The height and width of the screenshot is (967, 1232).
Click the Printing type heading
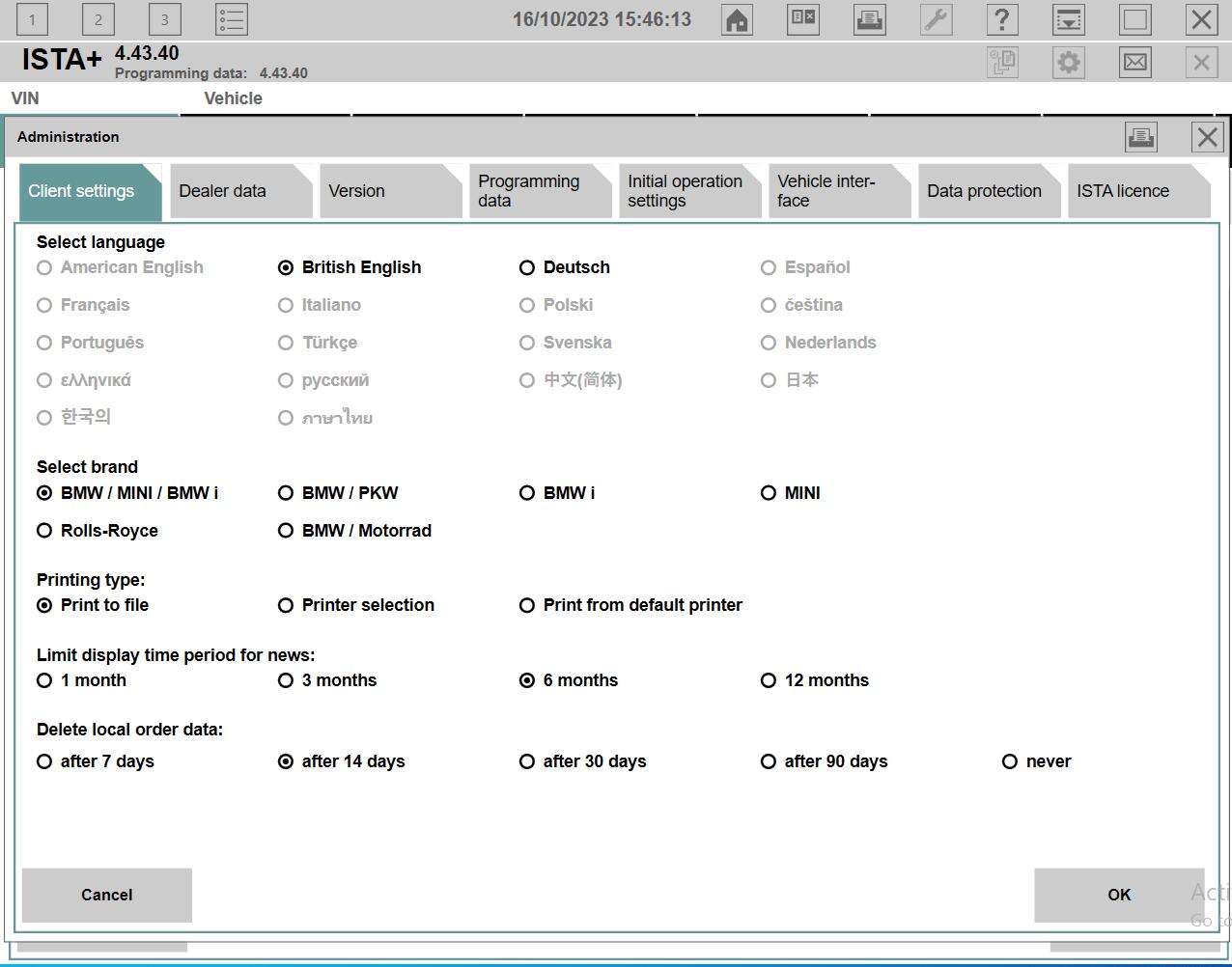click(91, 580)
